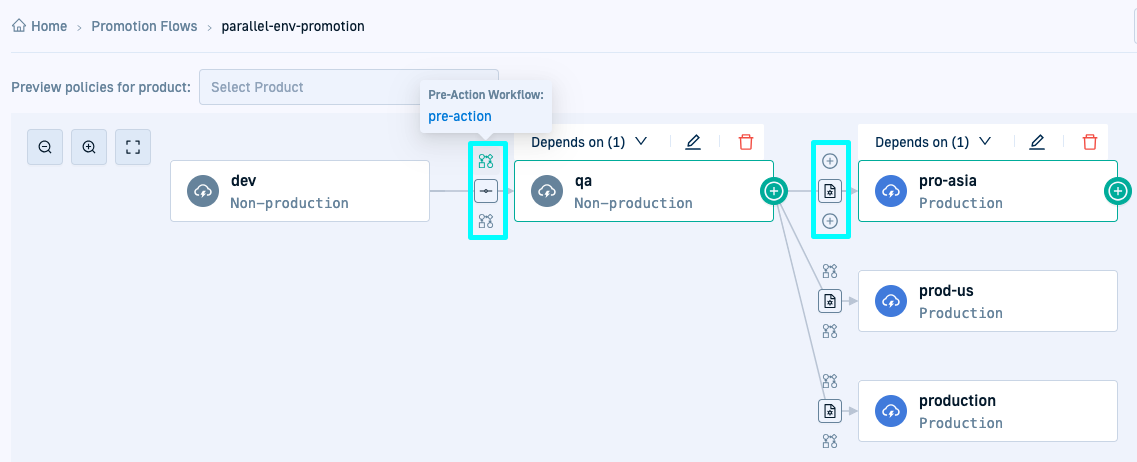Viewport: 1137px width, 462px height.
Task: Click green plus button on qa node
Action: [773, 190]
